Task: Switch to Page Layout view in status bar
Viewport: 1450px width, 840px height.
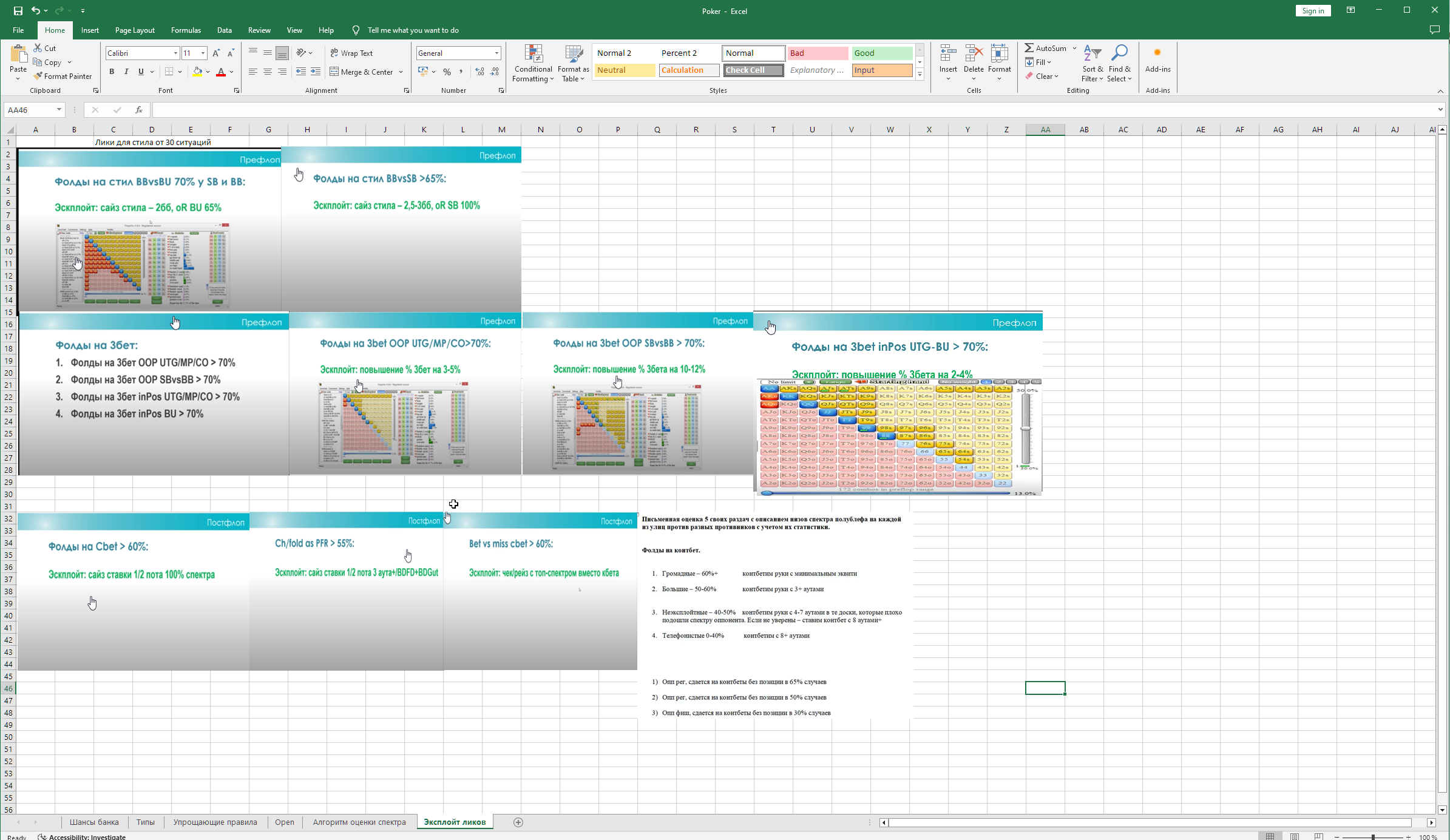Action: tap(1295, 836)
